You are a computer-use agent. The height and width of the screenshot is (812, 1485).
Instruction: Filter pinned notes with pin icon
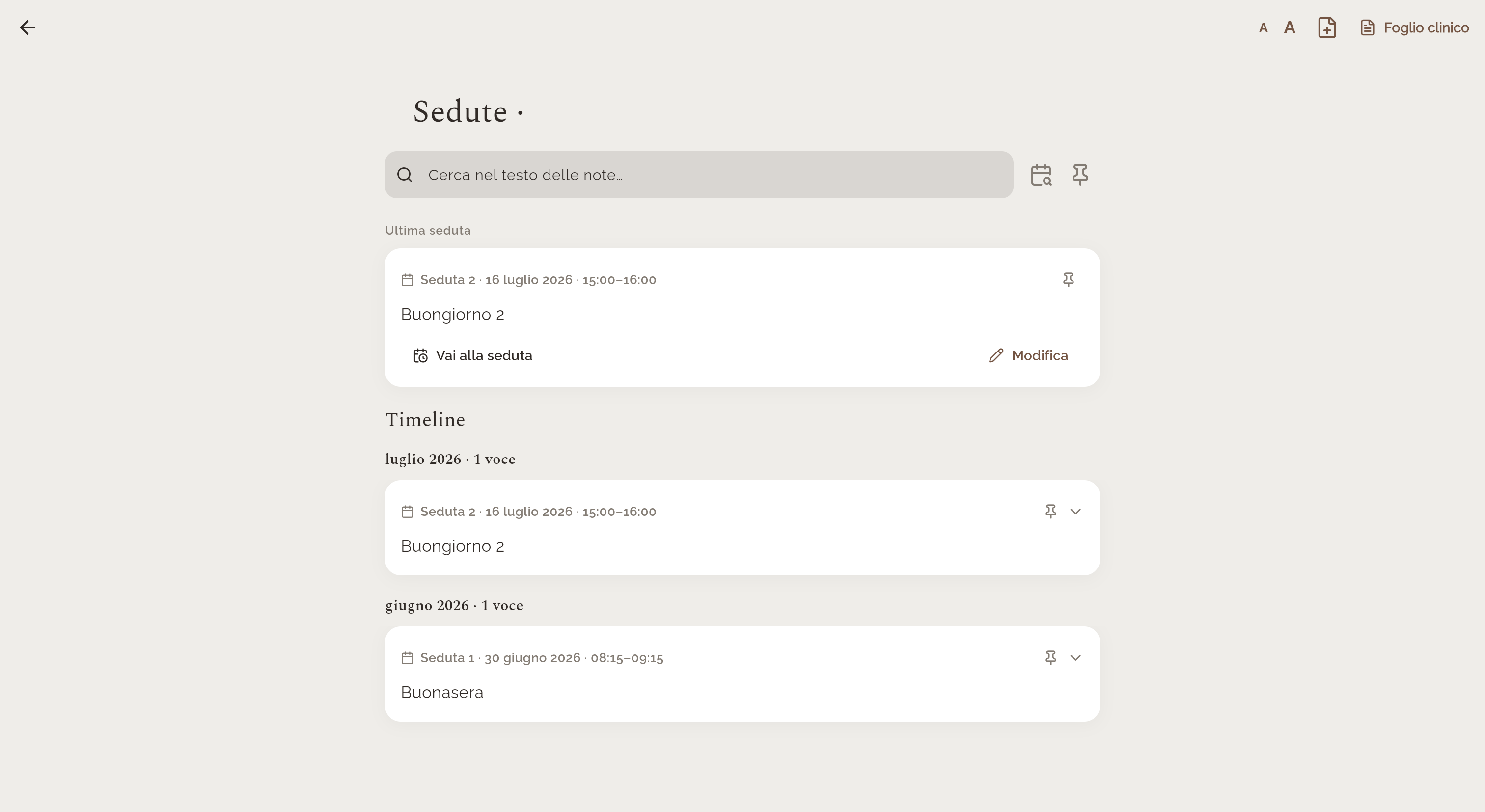pos(1080,175)
